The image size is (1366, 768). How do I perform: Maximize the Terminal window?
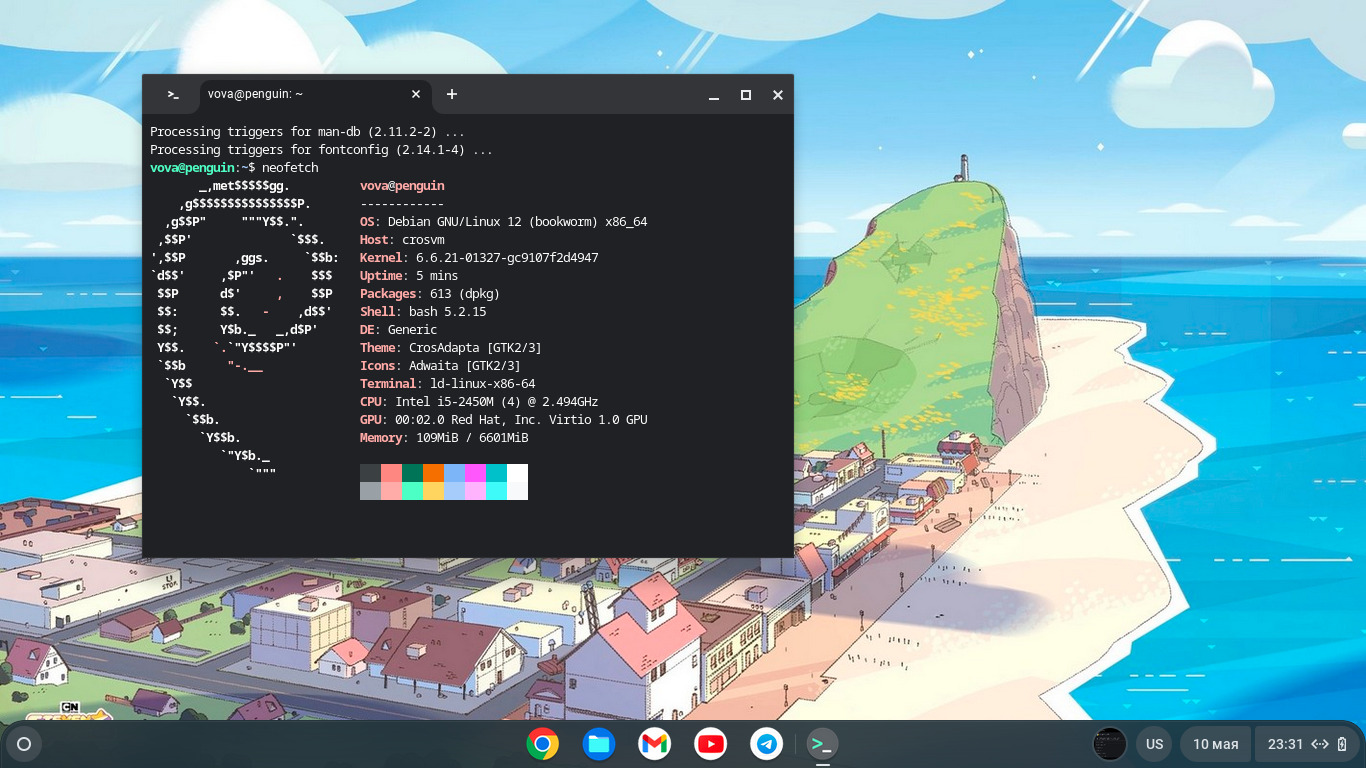[x=745, y=95]
